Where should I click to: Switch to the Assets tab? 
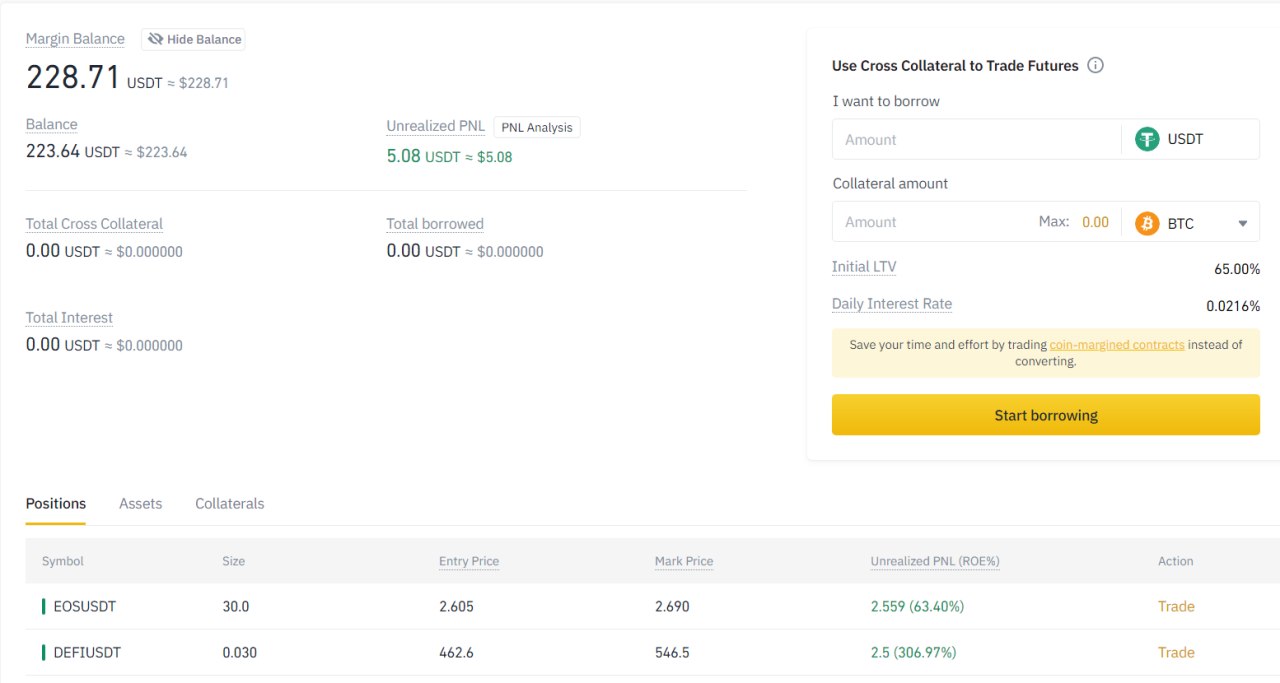(x=140, y=503)
